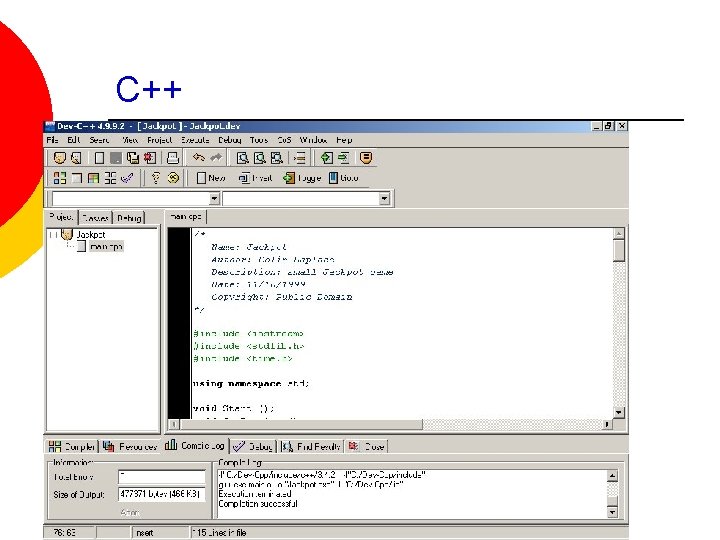Click the Debug checkmark icon in toolbar
This screenshot has width=720, height=540.
(127, 178)
